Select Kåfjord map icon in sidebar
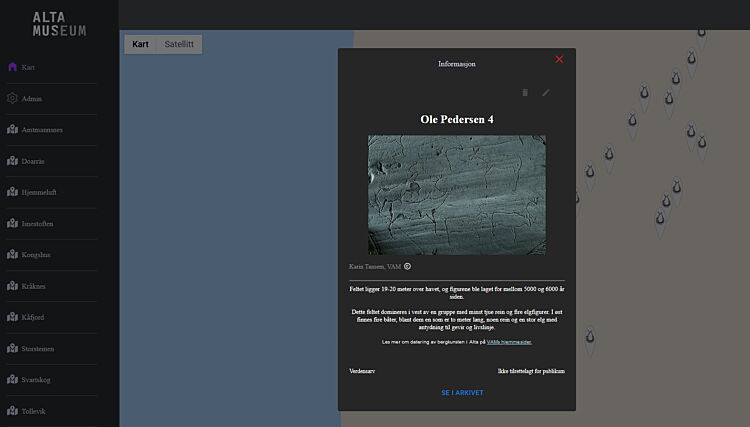The width and height of the screenshot is (750, 427). [12, 317]
